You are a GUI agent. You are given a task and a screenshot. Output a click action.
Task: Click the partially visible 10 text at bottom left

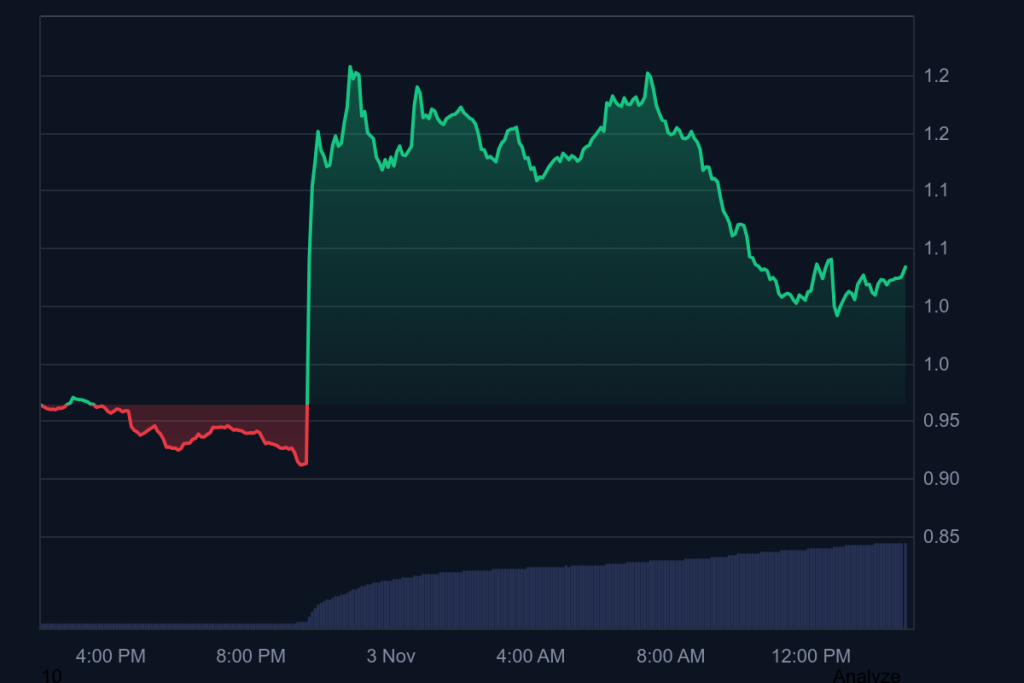coord(52,677)
